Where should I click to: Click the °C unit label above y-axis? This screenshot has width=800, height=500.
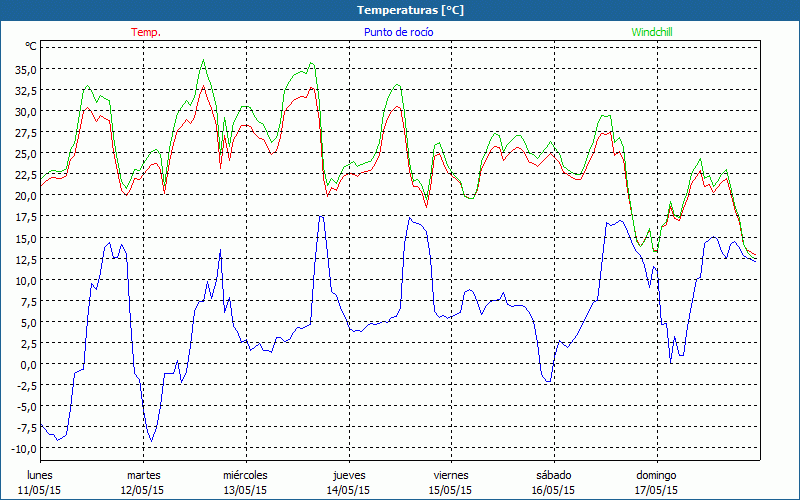31,46
